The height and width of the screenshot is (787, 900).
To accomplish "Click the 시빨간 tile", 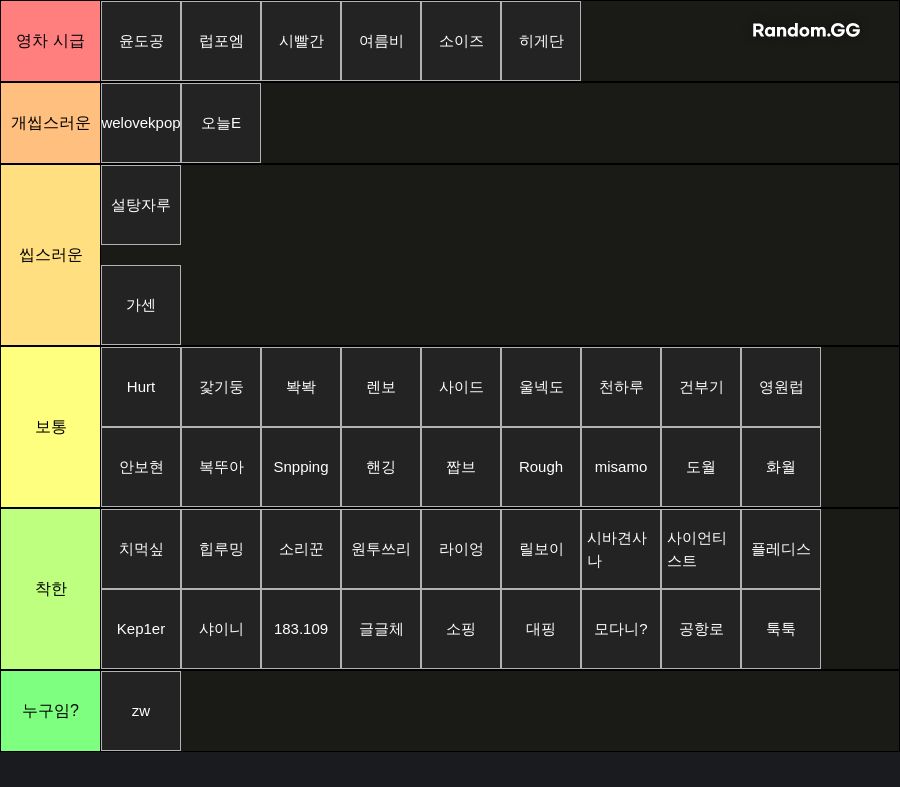I will tap(301, 41).
